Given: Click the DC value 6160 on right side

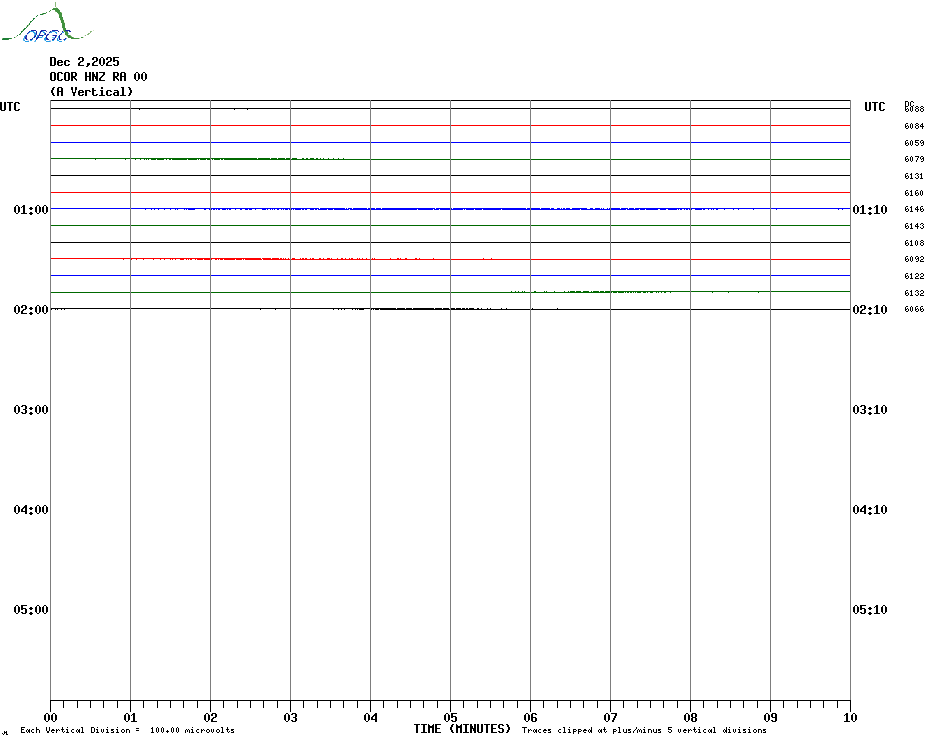Looking at the screenshot, I should (x=913, y=193).
